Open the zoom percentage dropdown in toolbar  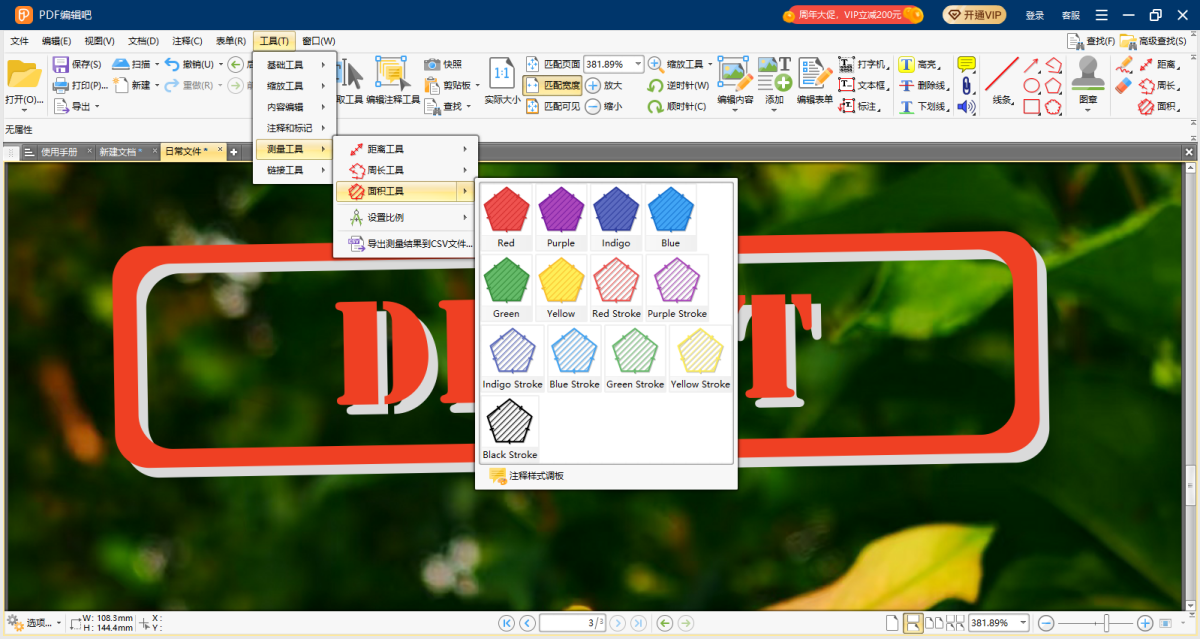click(639, 64)
